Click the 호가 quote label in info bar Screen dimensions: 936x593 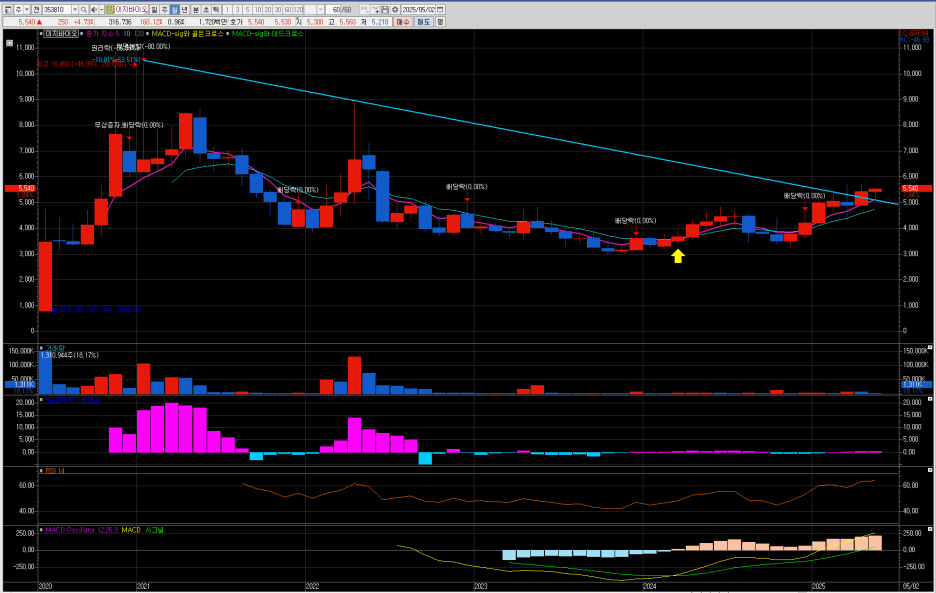point(238,22)
